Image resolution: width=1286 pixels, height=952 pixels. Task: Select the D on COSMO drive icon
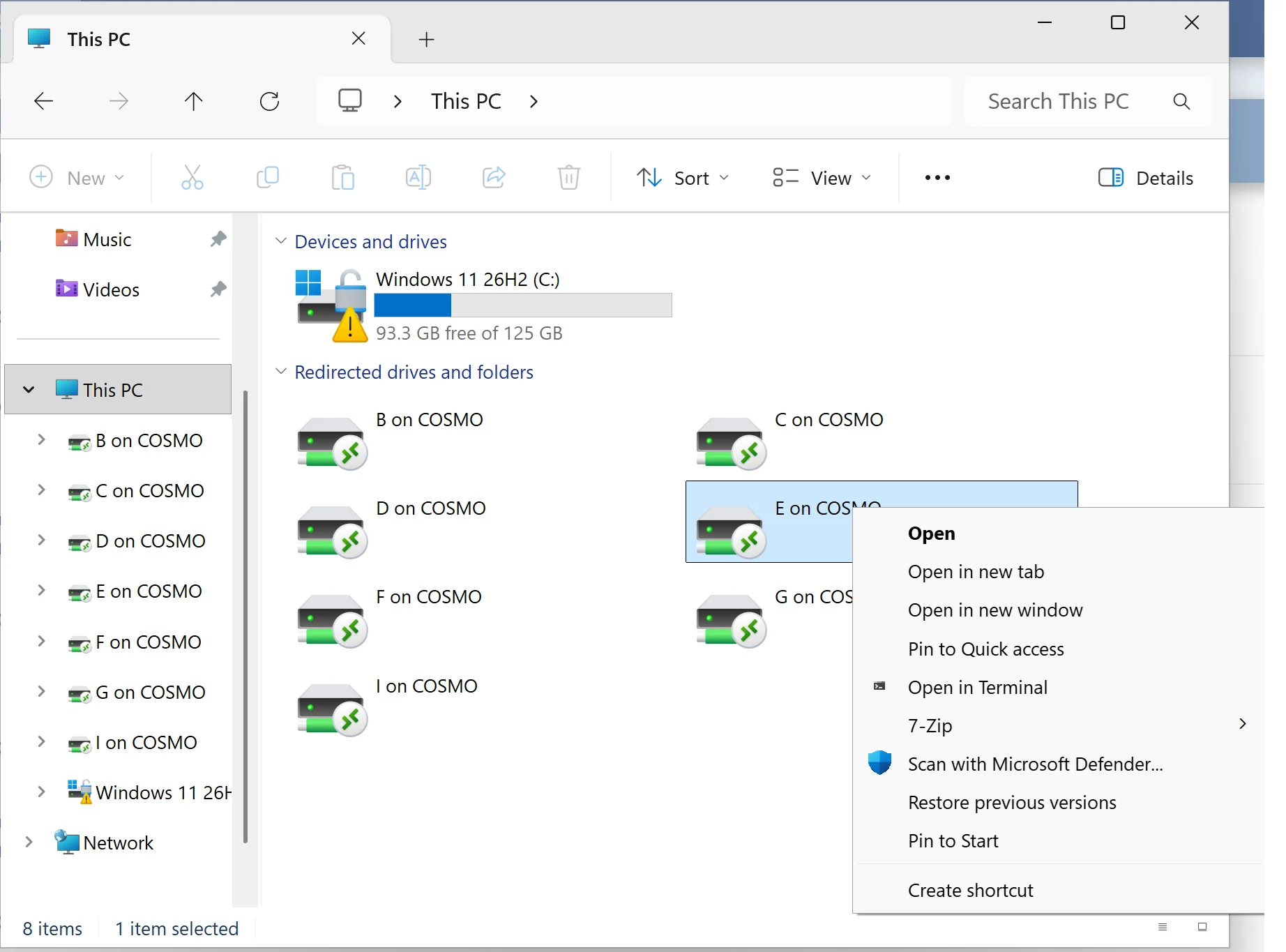333,532
